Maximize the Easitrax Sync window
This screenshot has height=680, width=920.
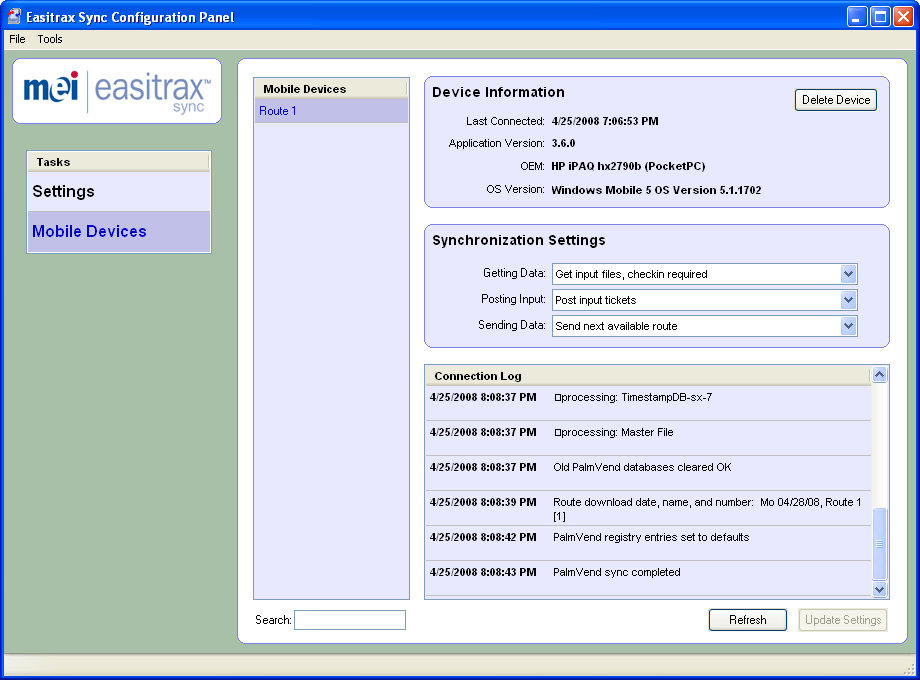click(x=880, y=16)
